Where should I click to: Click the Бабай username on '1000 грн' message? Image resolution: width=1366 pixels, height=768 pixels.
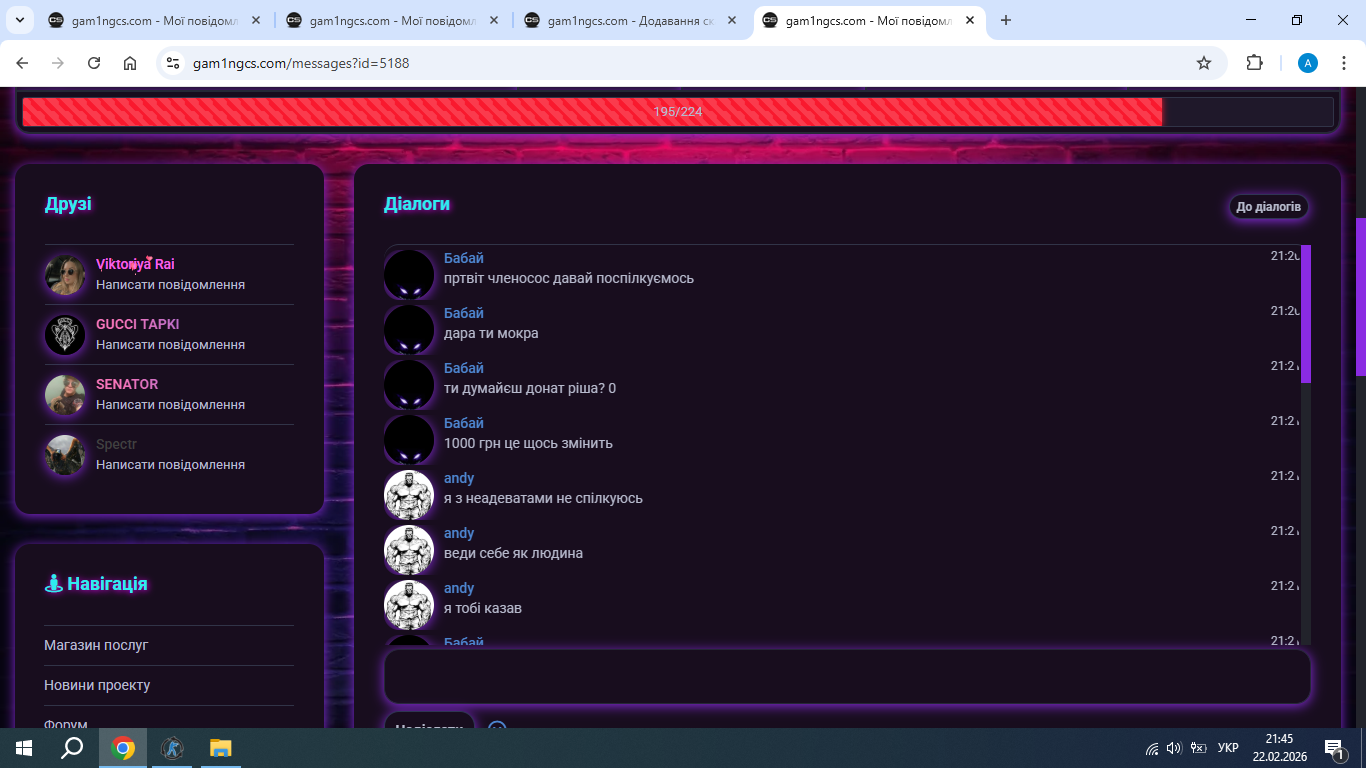464,423
